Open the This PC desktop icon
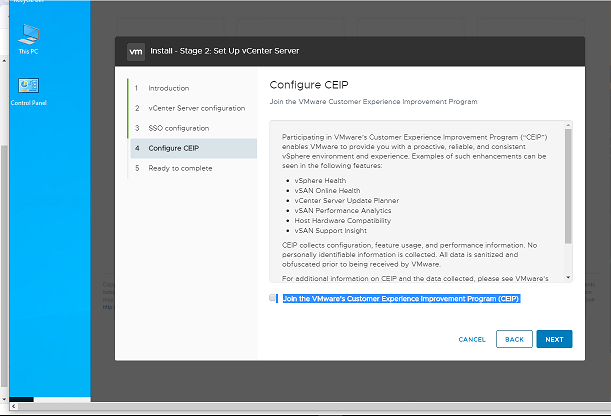This screenshot has height=416, width=611. [x=28, y=36]
